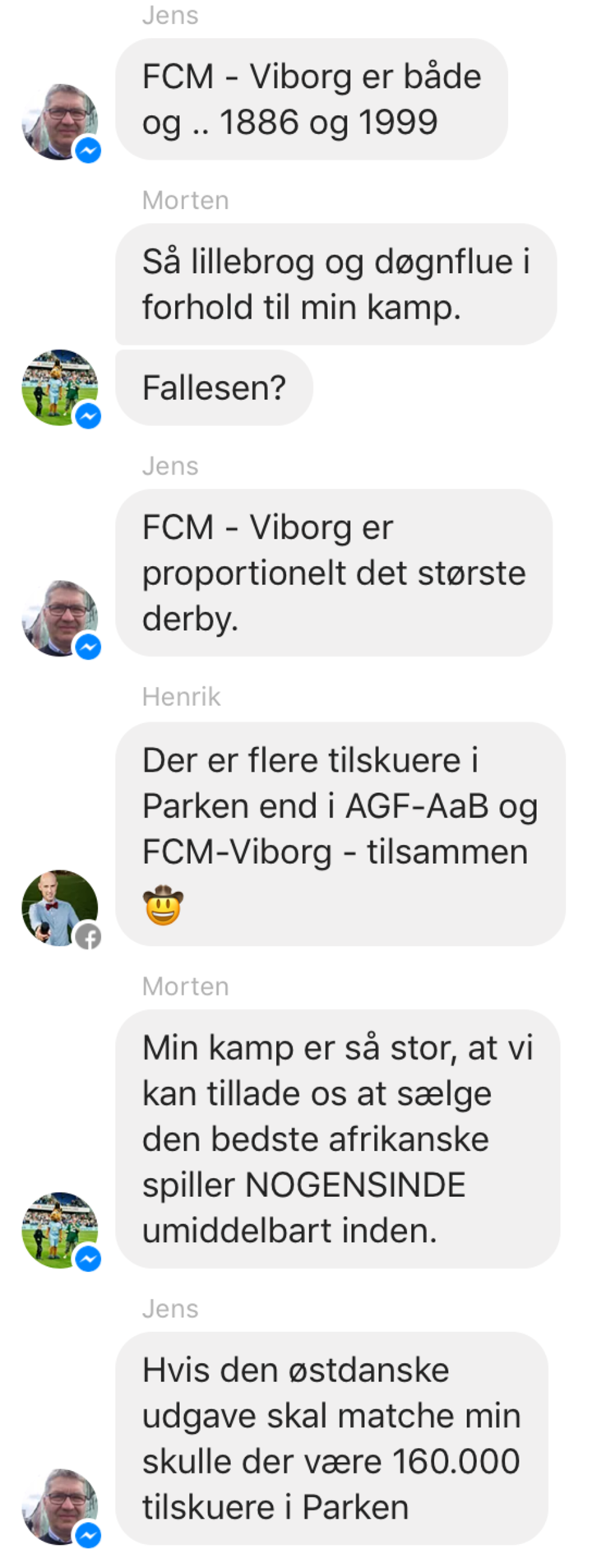
Task: Select the 'Hvis den østdanske udgave' message
Action: 331,1438
